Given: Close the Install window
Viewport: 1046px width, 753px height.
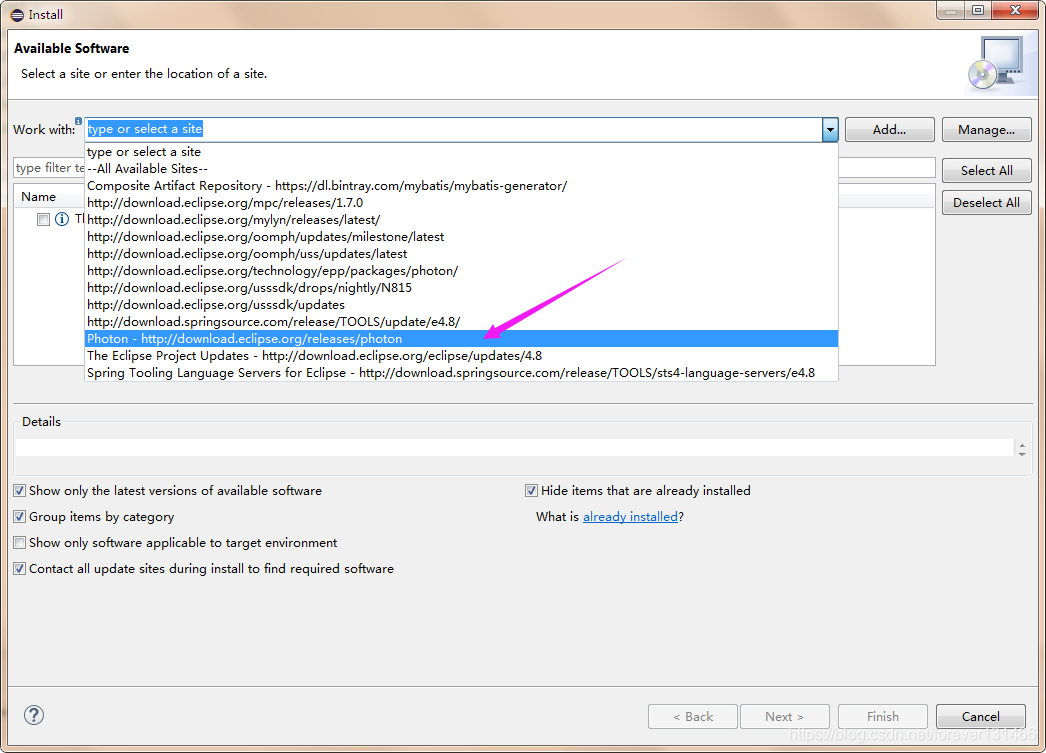Looking at the screenshot, I should [1015, 10].
